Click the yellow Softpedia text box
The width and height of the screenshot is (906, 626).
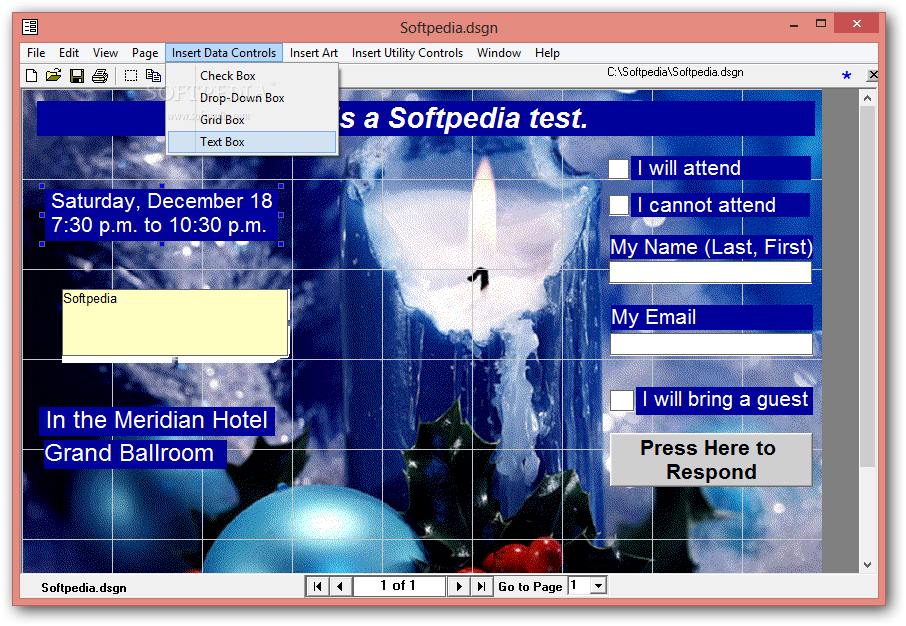[175, 323]
